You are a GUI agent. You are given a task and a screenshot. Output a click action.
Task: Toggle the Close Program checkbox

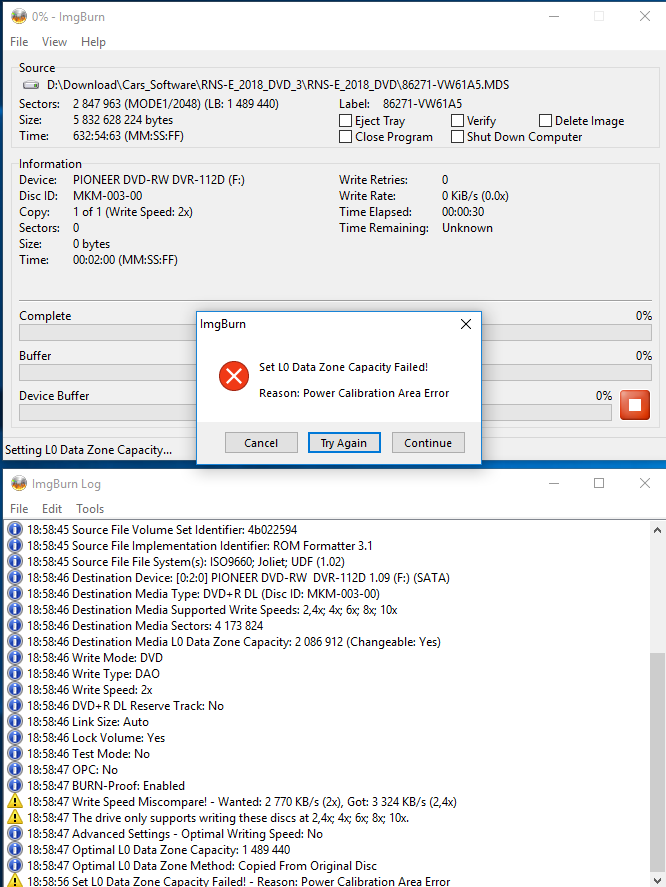(x=345, y=136)
